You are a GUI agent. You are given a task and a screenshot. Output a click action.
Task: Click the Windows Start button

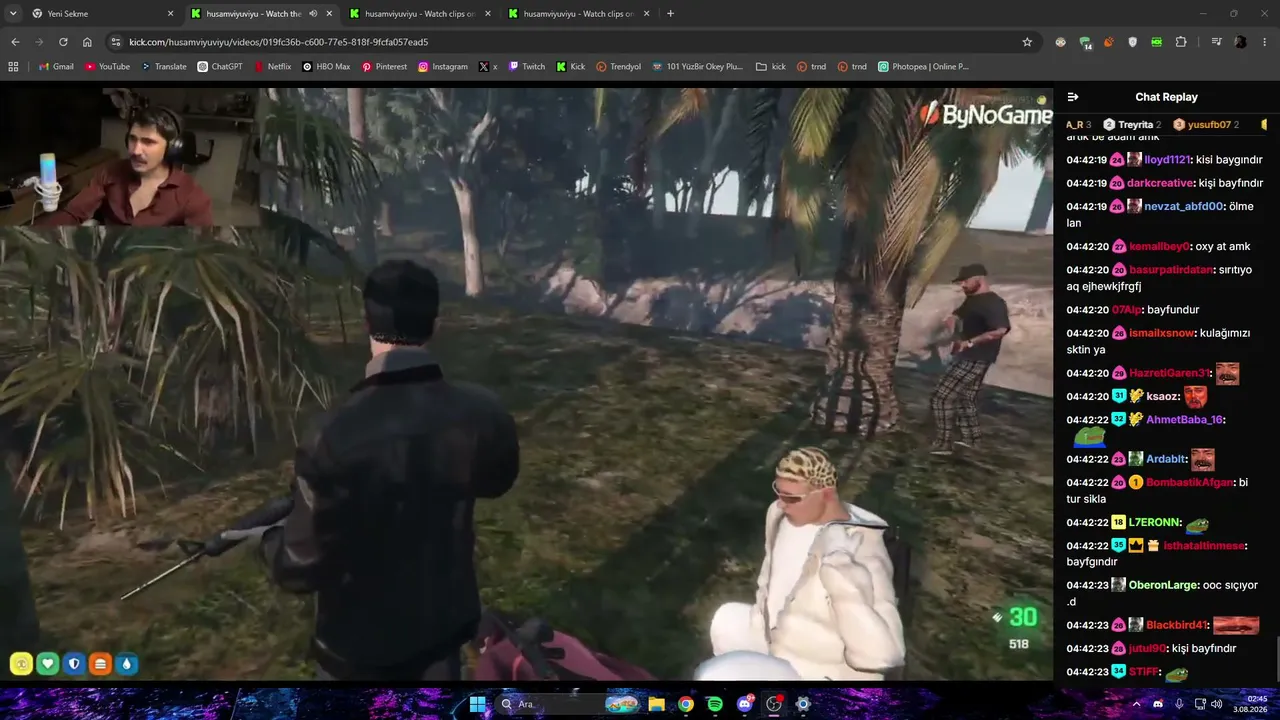(x=477, y=704)
